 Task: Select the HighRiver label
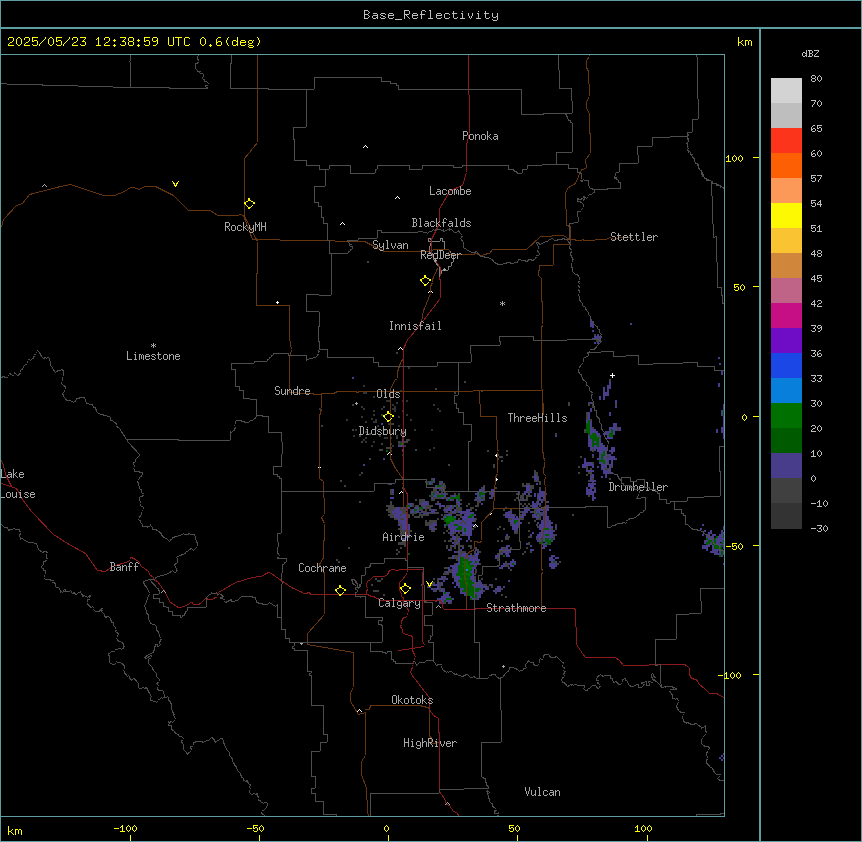click(x=430, y=743)
